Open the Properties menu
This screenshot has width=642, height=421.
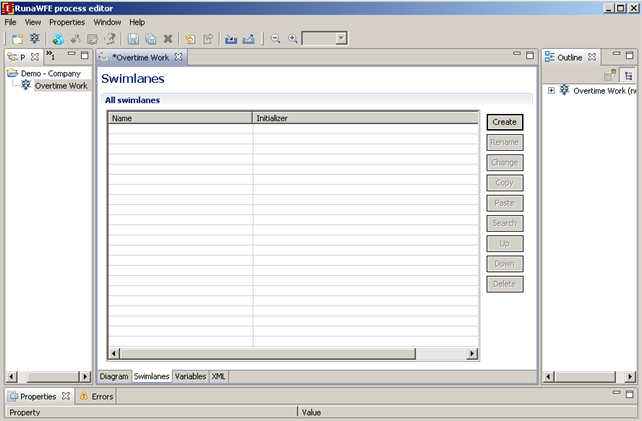[67, 21]
